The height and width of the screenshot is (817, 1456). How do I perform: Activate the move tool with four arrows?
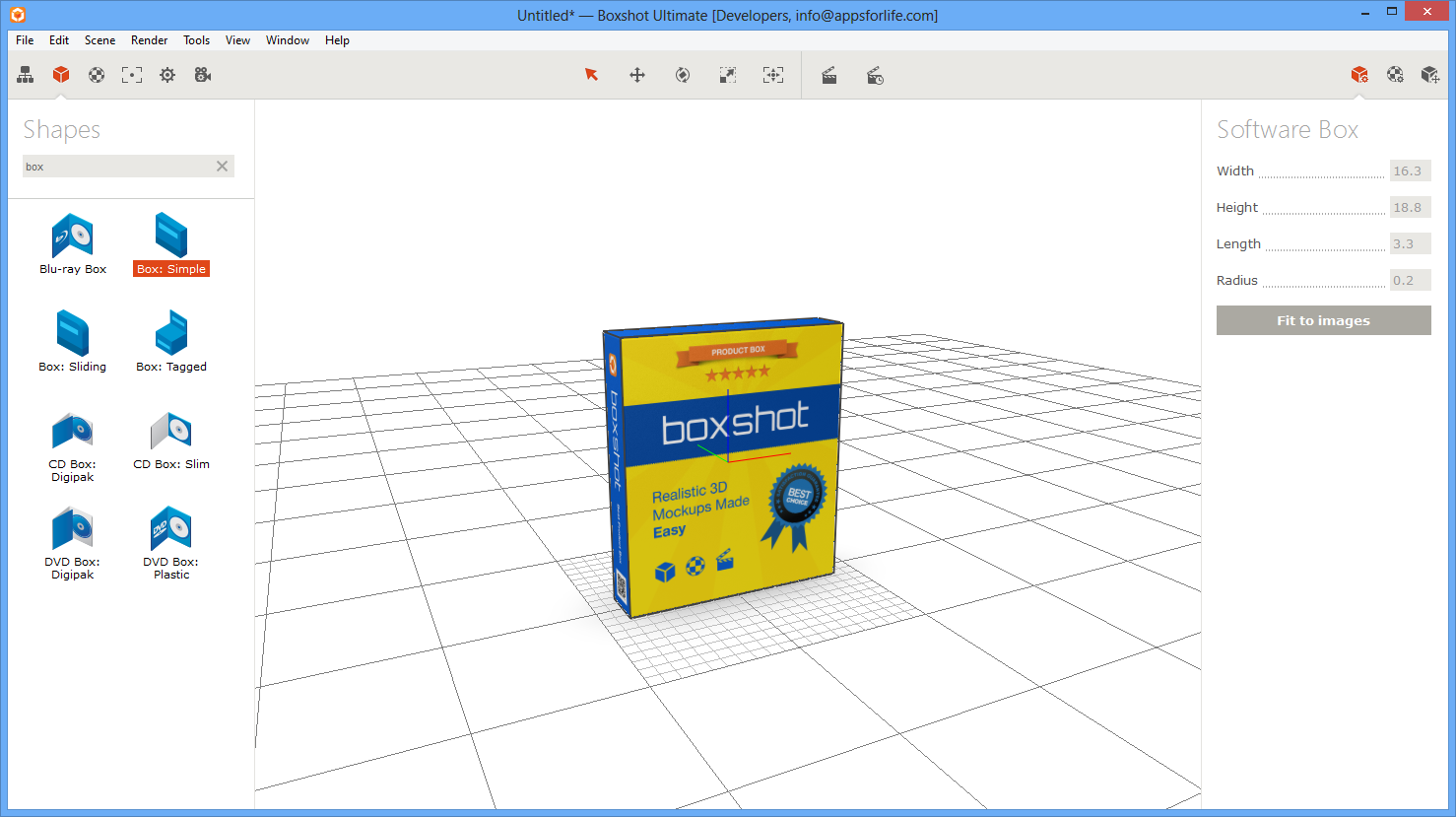[x=637, y=75]
